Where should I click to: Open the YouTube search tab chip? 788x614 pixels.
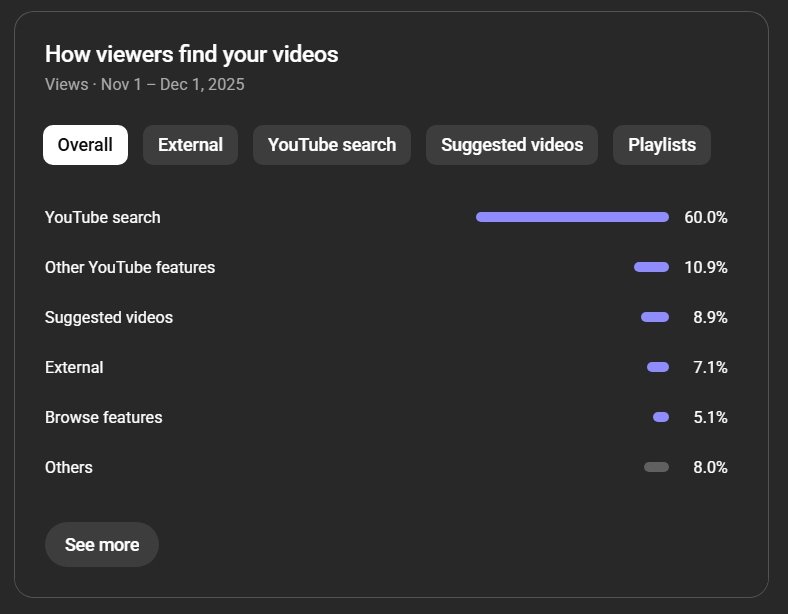pos(332,145)
